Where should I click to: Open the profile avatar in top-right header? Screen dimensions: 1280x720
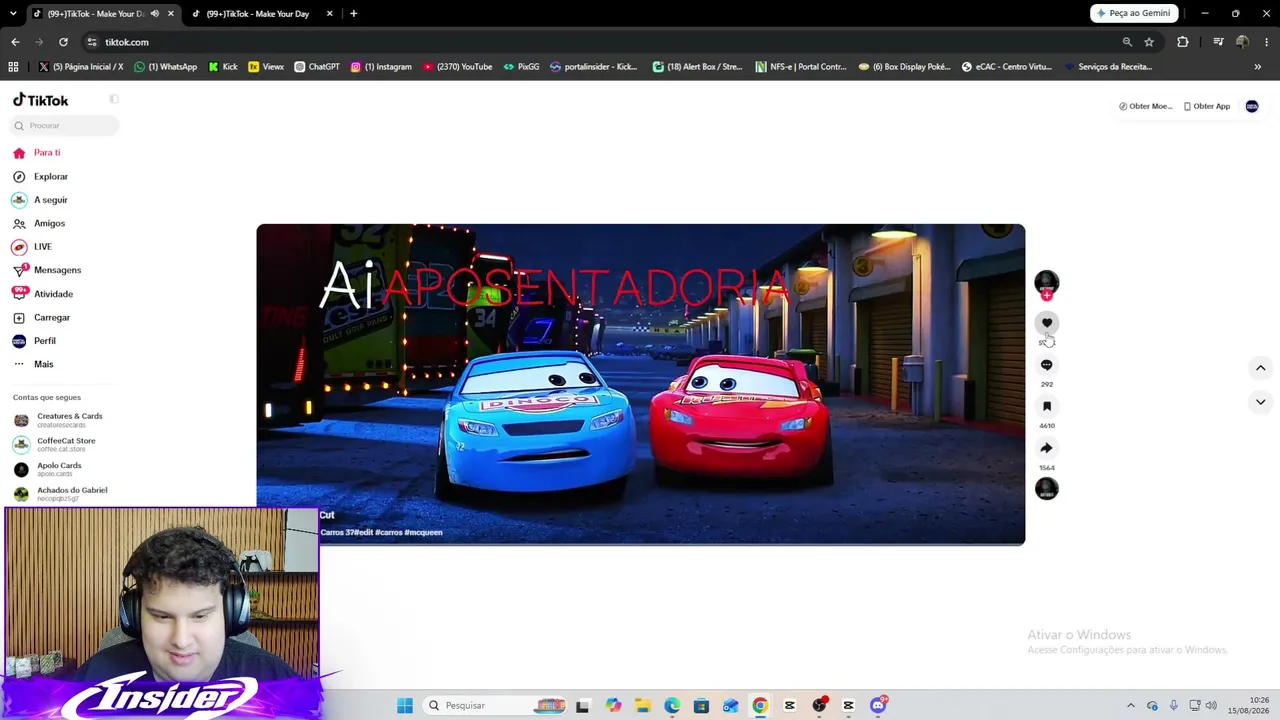coord(1252,106)
